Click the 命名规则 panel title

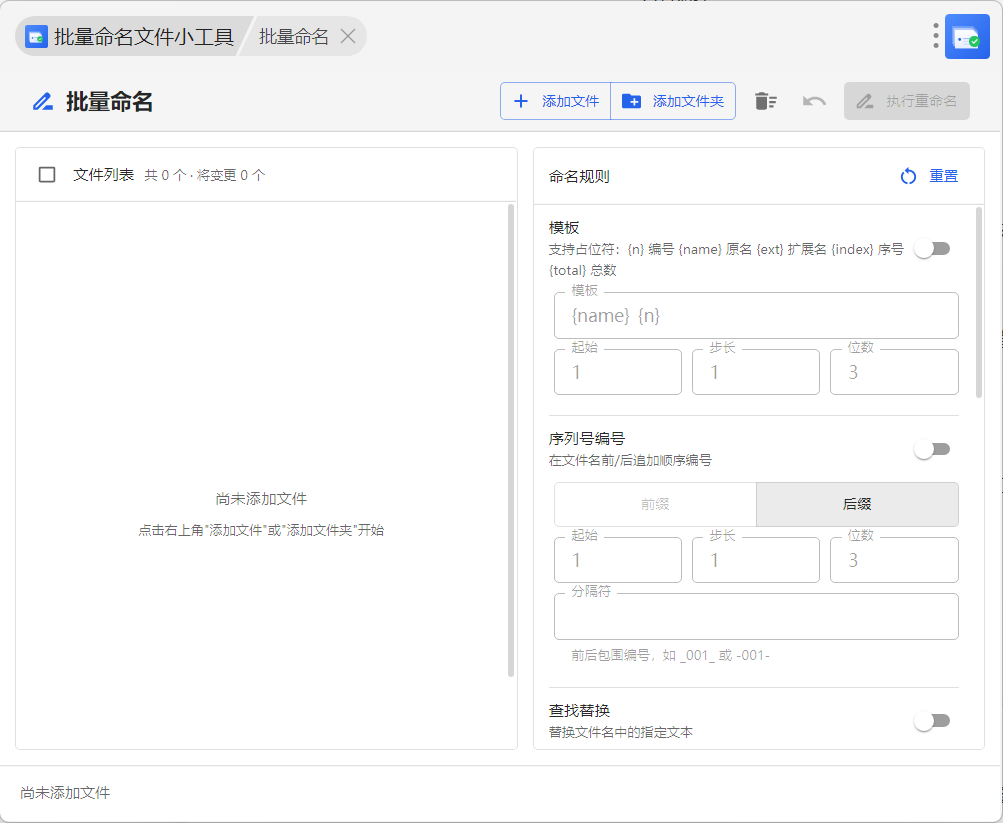(579, 176)
